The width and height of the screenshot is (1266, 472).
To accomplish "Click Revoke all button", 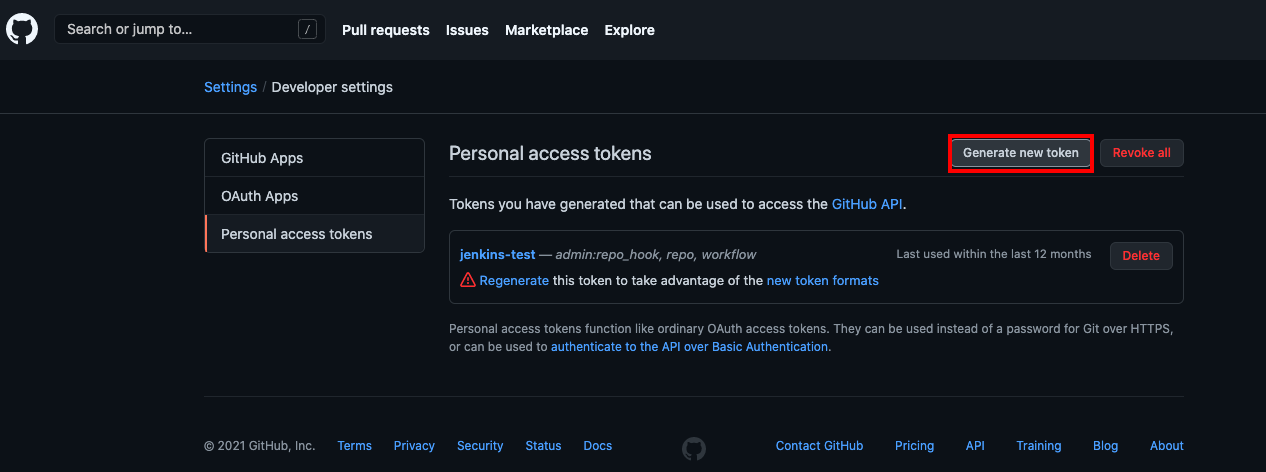I will (1142, 153).
